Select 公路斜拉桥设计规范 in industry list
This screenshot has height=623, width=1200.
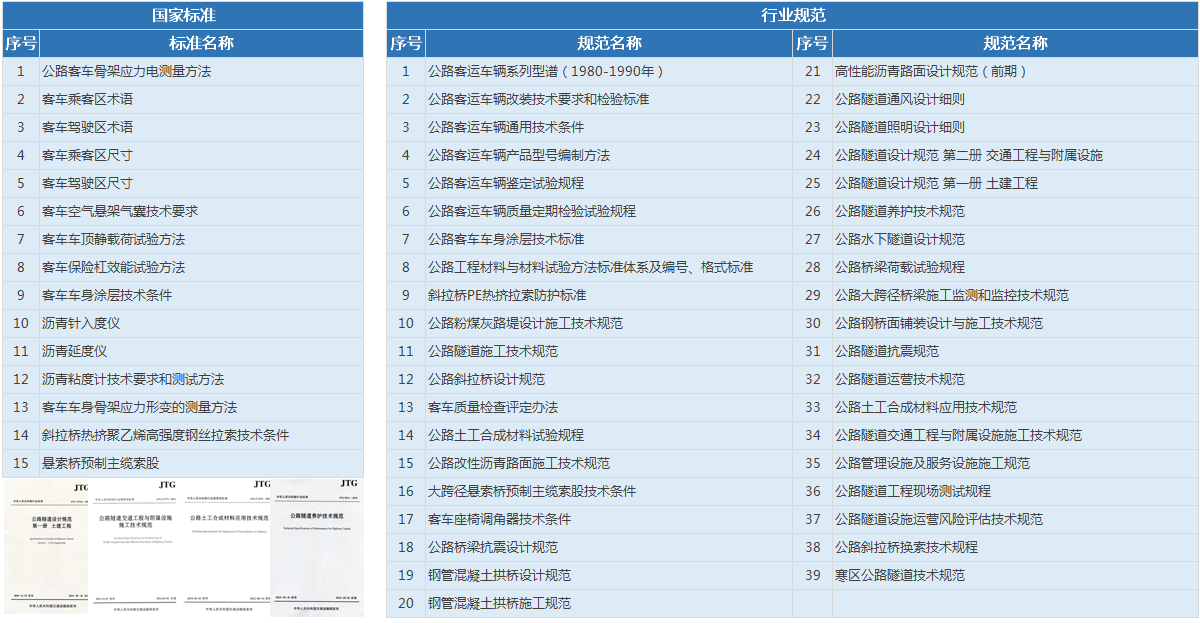click(486, 379)
